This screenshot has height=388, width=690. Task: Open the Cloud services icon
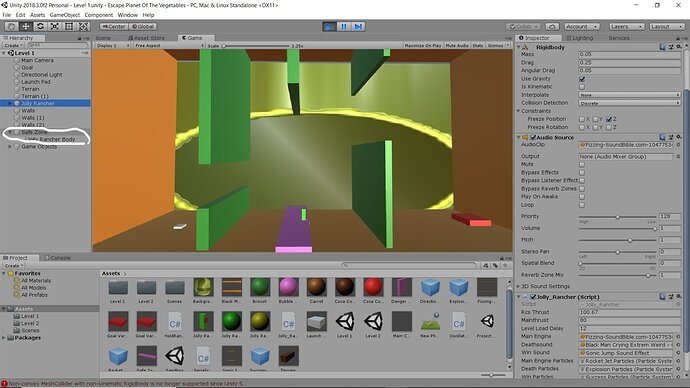[552, 26]
